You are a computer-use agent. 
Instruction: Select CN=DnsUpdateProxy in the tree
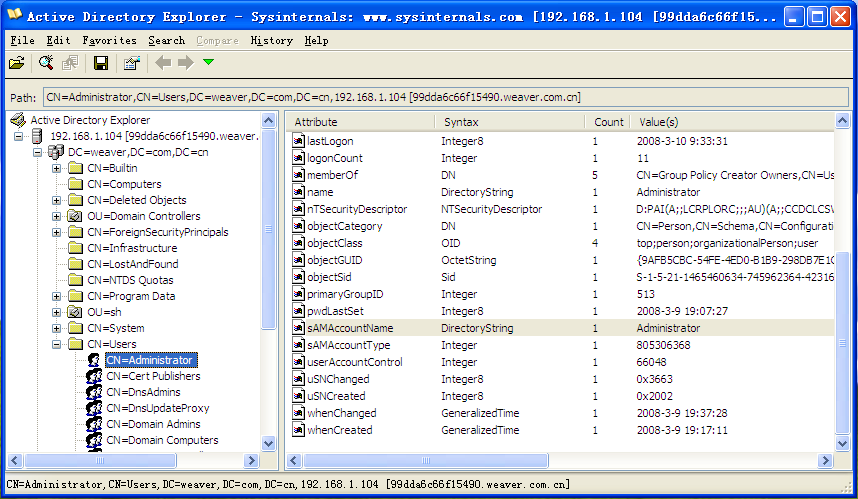point(158,408)
